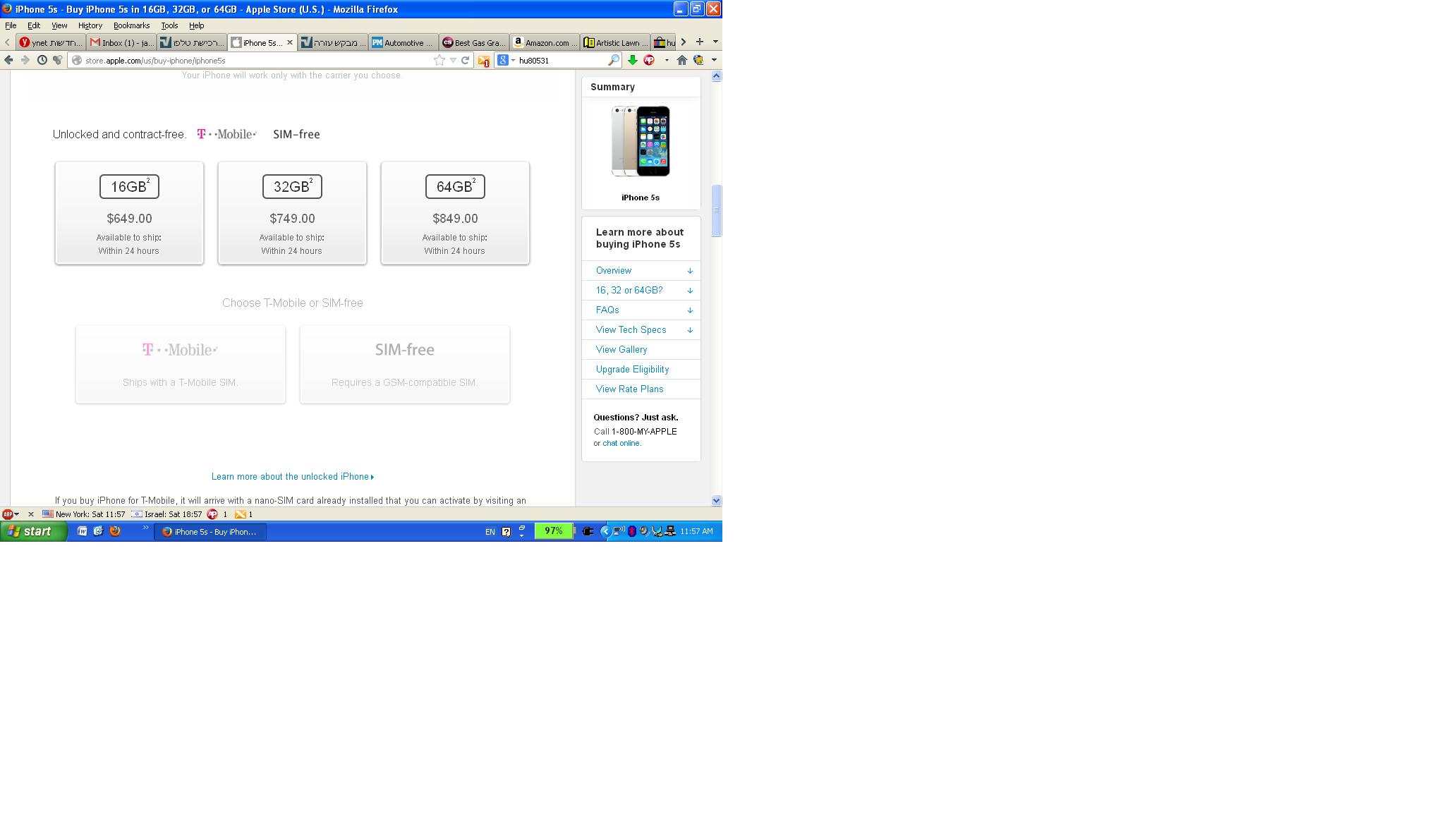The width and height of the screenshot is (1456, 819).
Task: Click the green Downloads arrow icon
Action: 632,61
